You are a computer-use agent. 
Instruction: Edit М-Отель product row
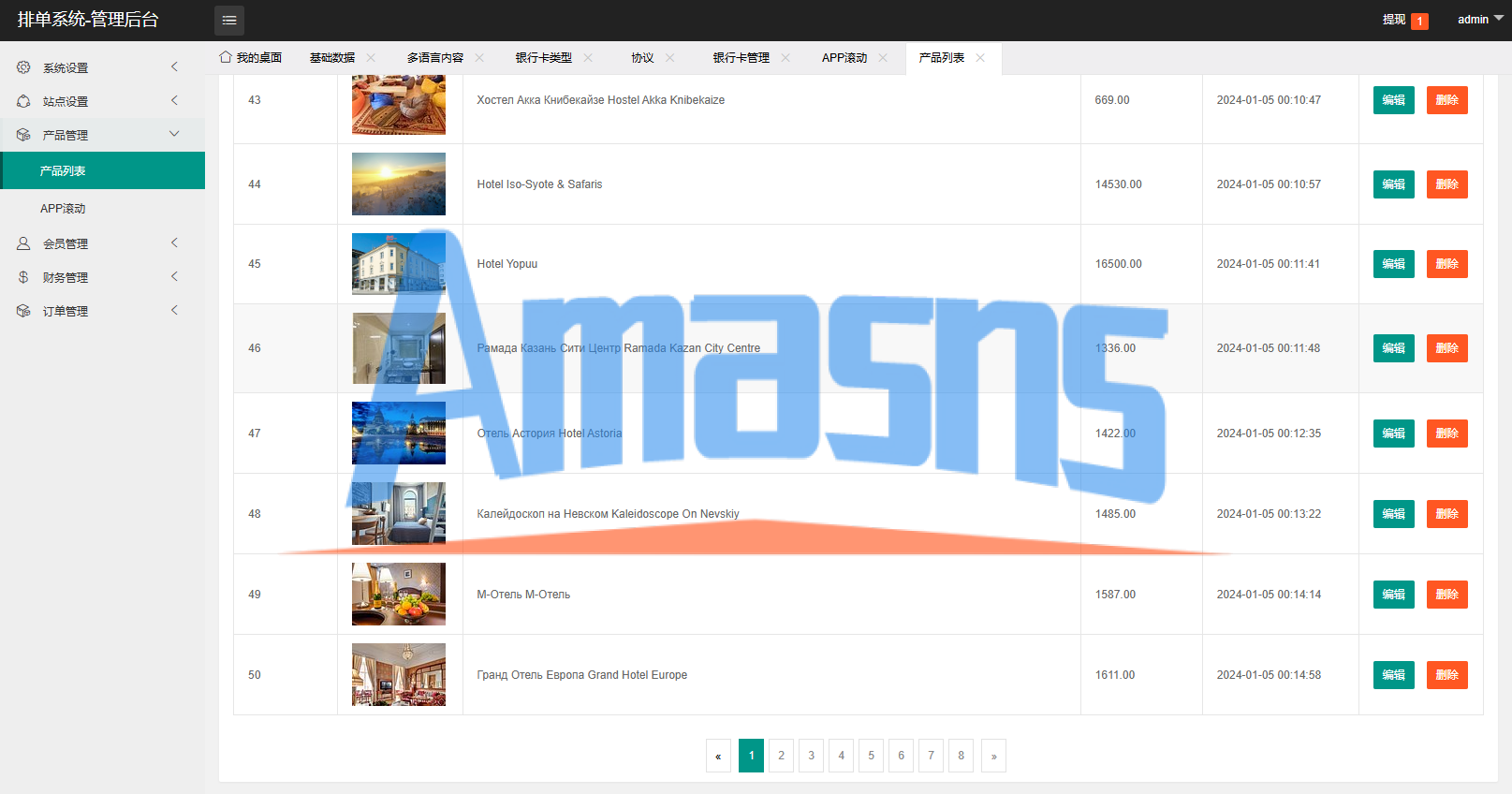[x=1394, y=595]
